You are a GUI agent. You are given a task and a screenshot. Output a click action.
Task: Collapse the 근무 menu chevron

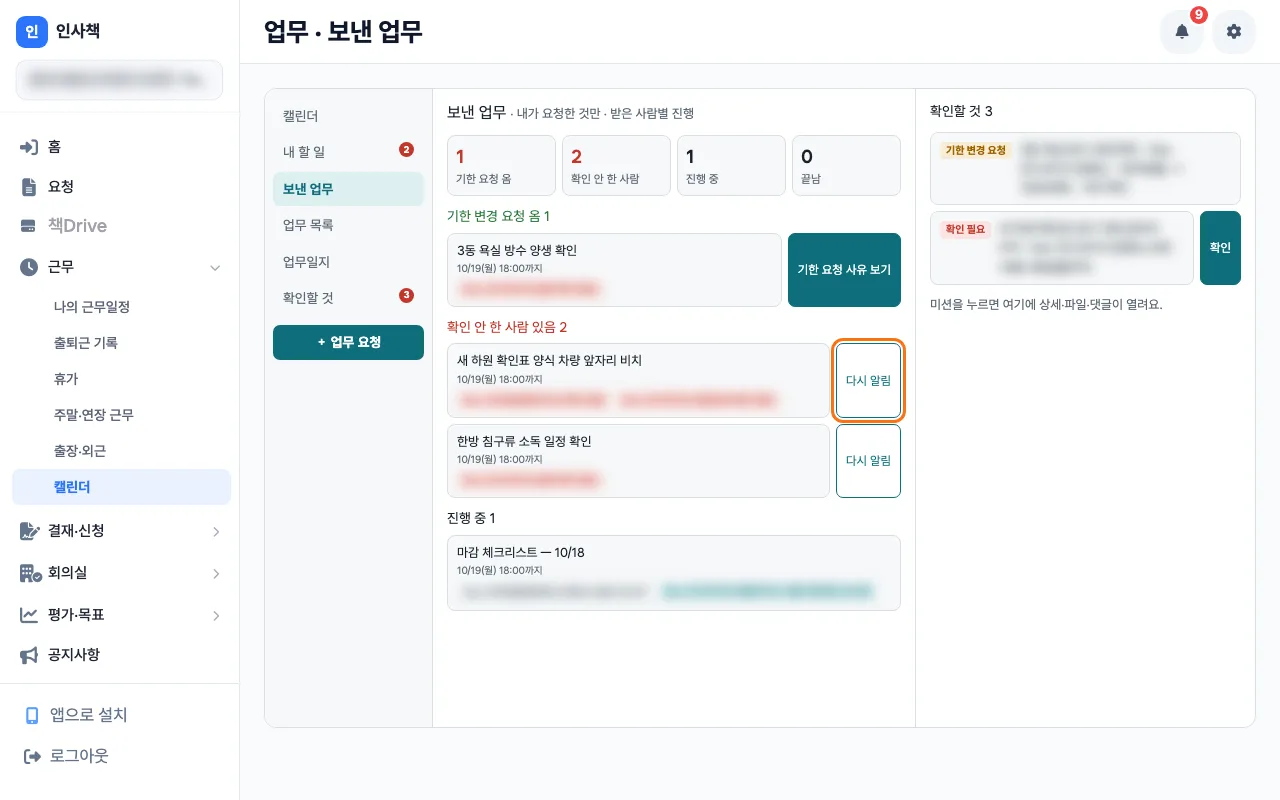[215, 267]
